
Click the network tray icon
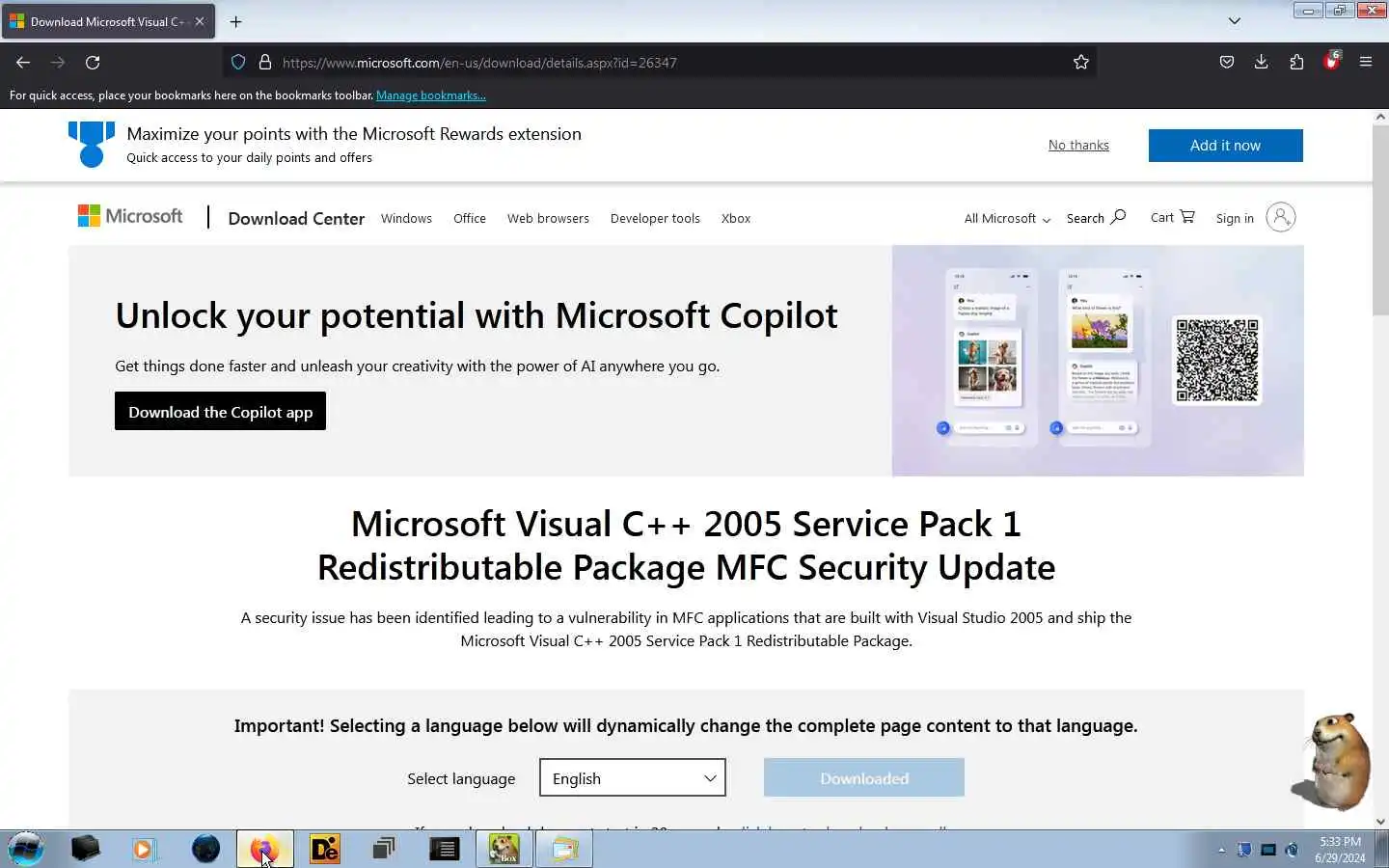(1268, 850)
